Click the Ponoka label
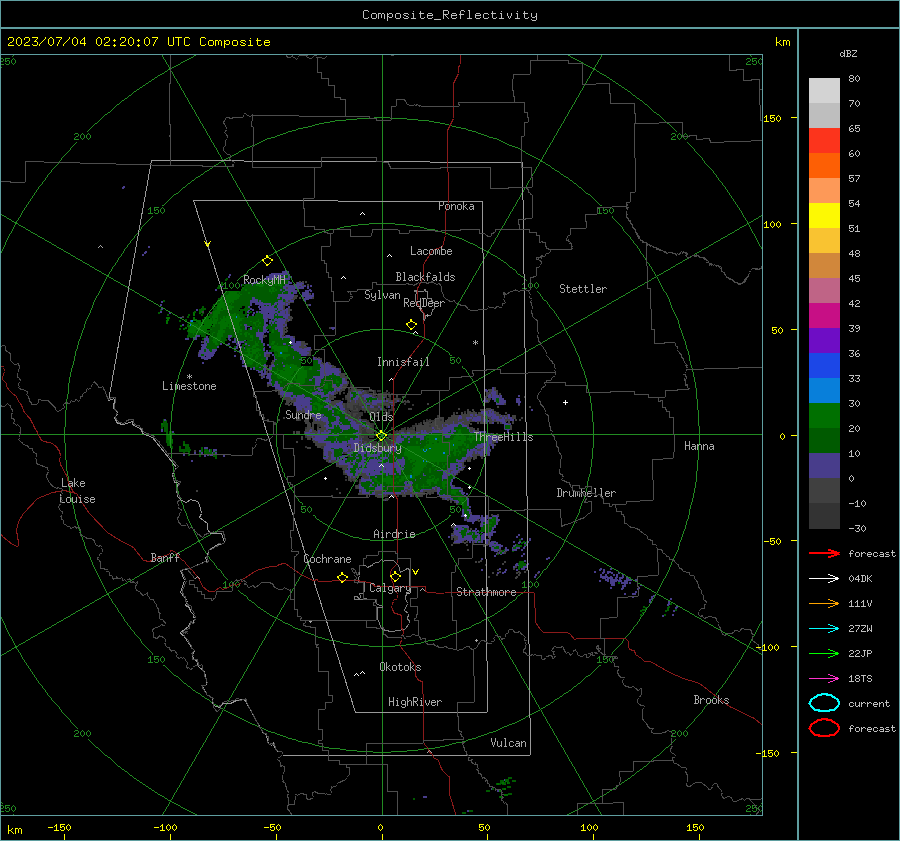This screenshot has height=841, width=900. coord(456,206)
